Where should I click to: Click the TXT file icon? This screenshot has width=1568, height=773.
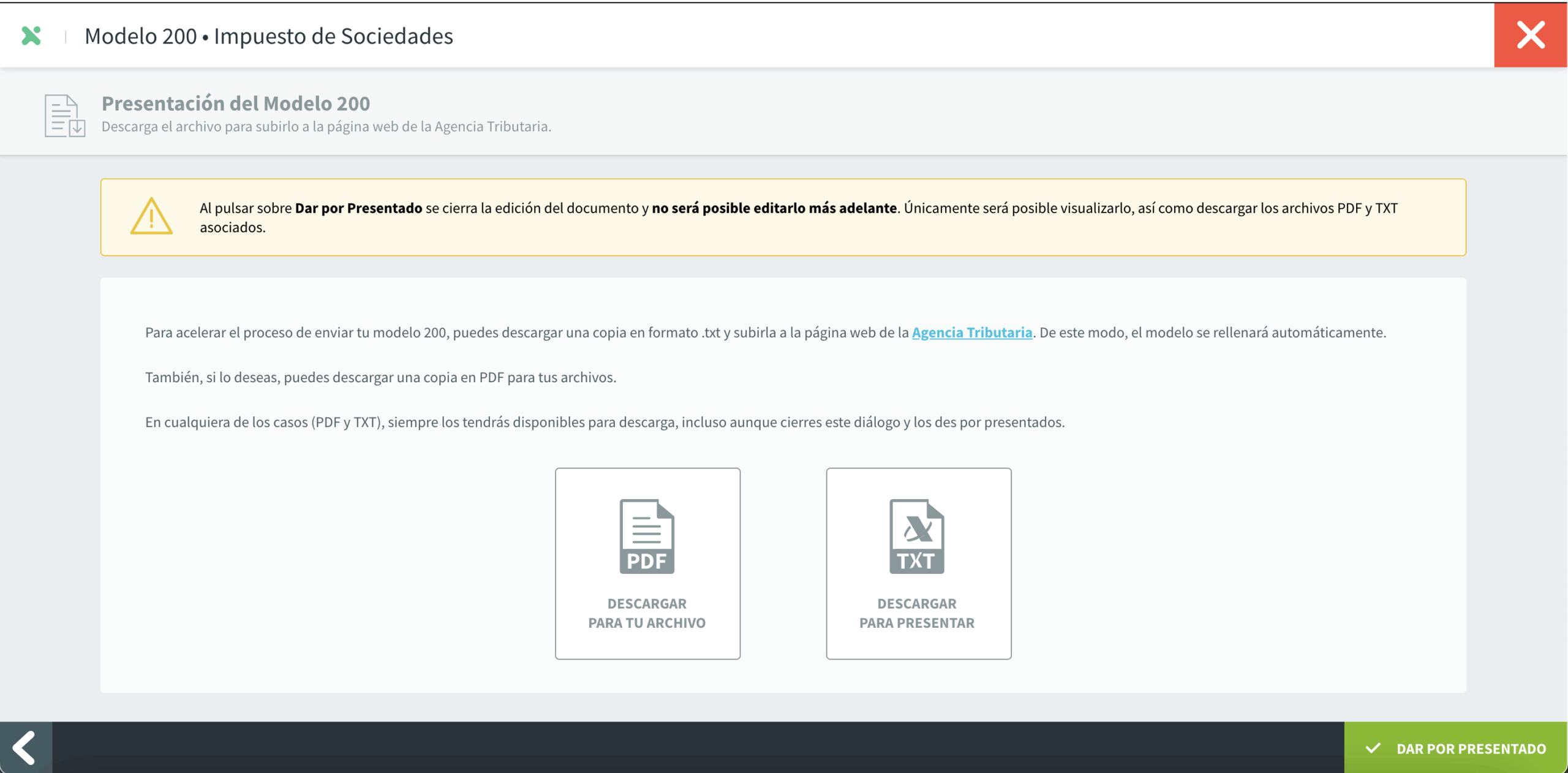tap(917, 537)
